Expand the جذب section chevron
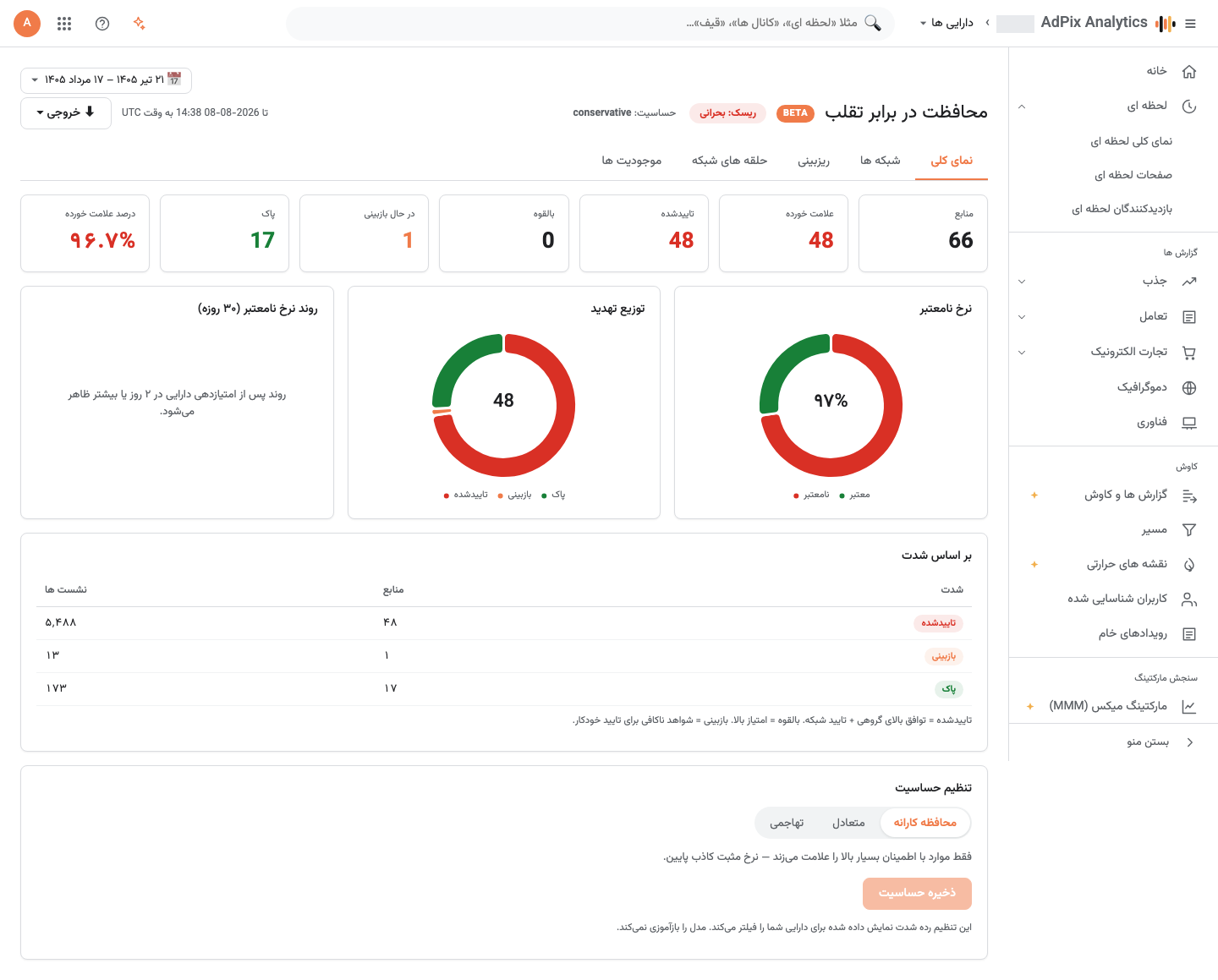The image size is (1218, 980). coord(1022,282)
